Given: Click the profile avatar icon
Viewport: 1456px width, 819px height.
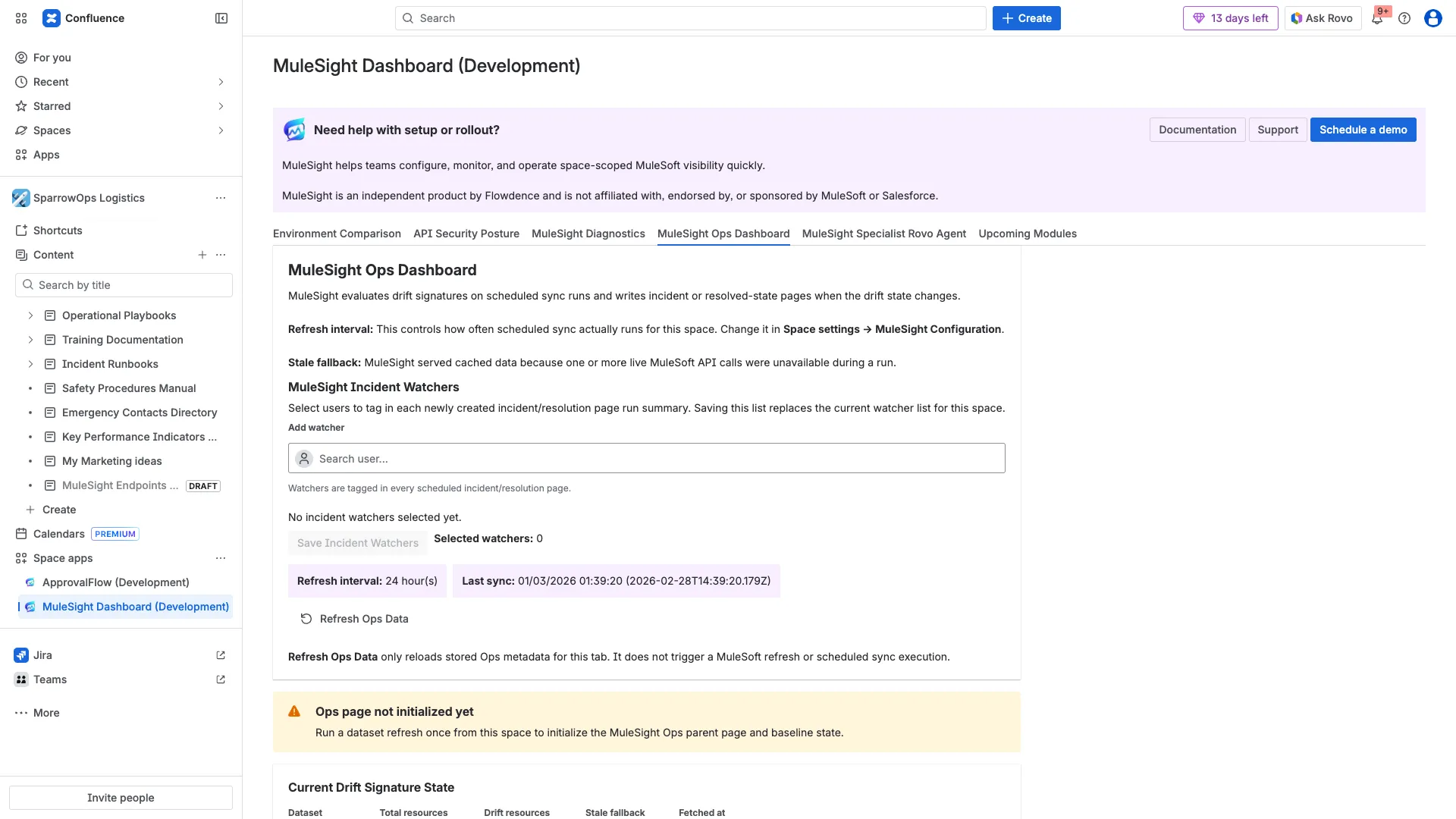Looking at the screenshot, I should [x=1433, y=17].
